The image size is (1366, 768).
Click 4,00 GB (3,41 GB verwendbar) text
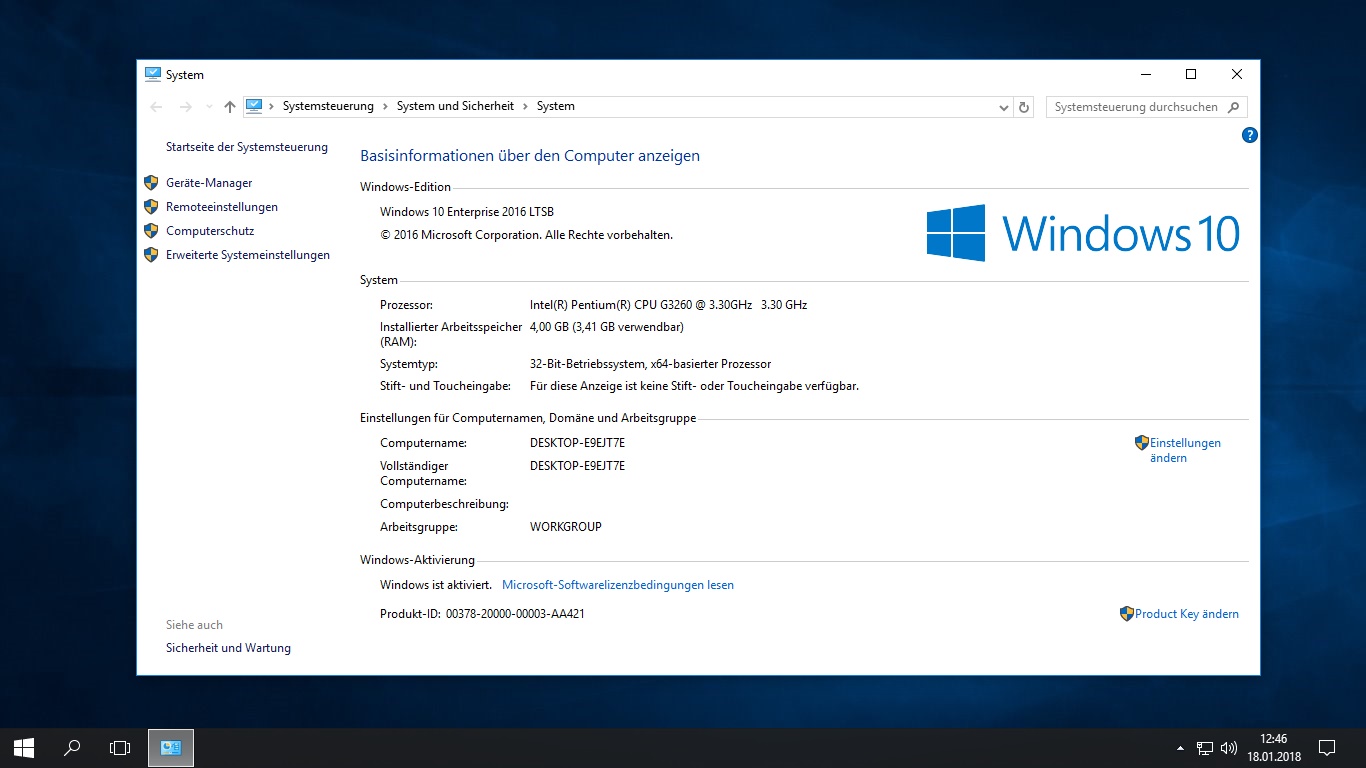(x=607, y=327)
